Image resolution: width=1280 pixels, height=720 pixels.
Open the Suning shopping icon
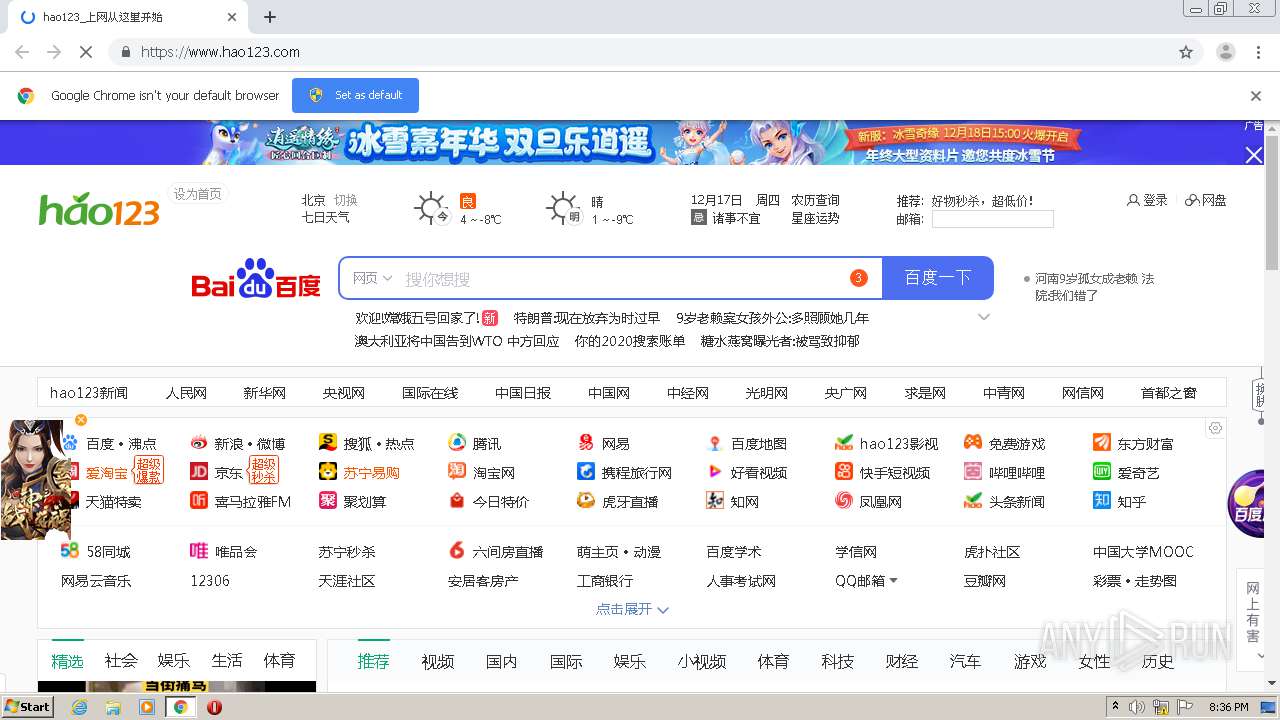pos(328,472)
